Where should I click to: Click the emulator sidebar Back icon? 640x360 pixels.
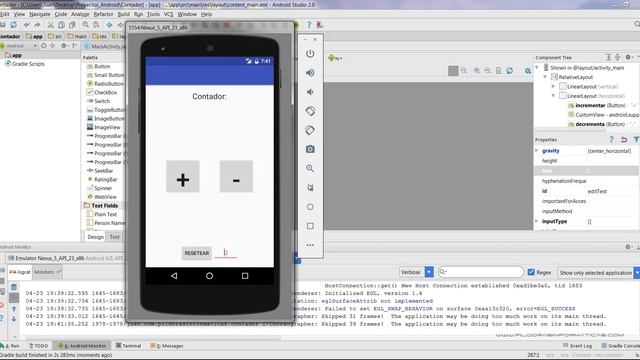click(x=310, y=187)
